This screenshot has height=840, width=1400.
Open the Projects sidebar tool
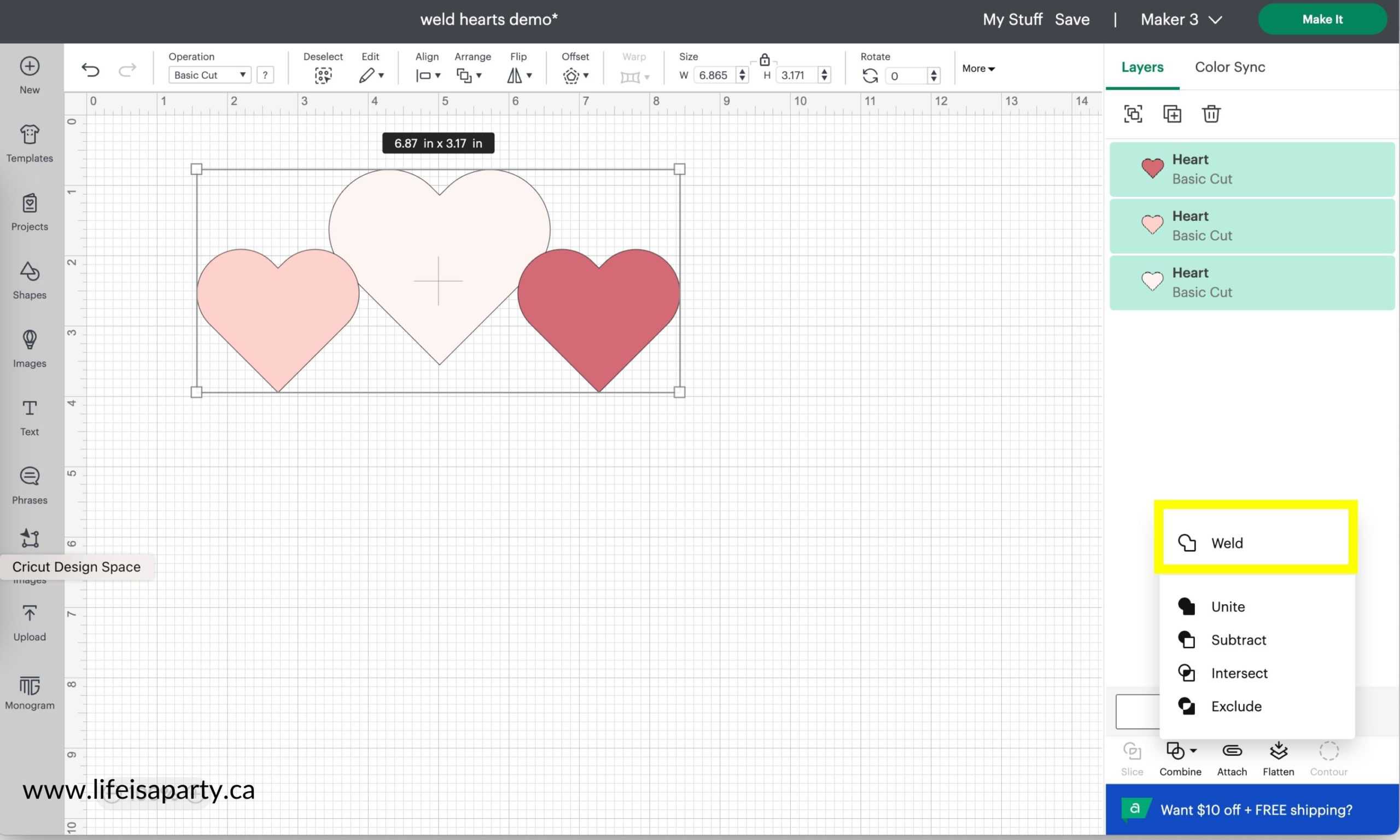[30, 212]
